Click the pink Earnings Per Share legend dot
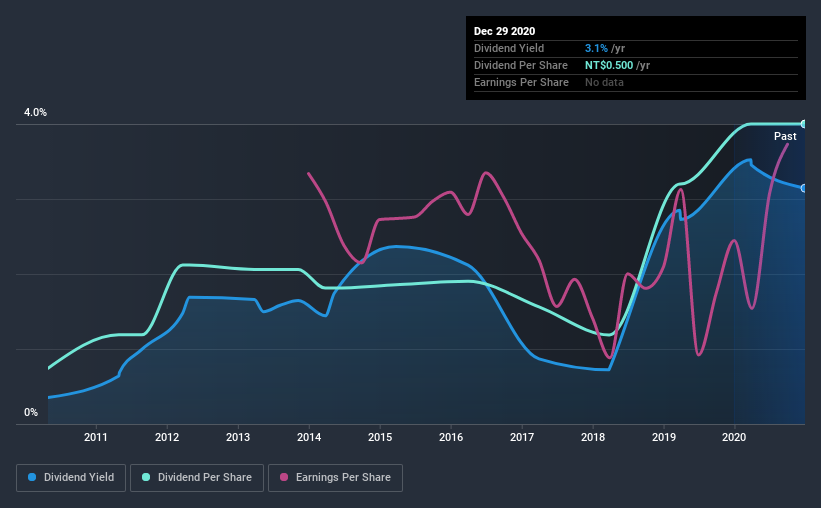This screenshot has height=508, width=821. click(284, 477)
